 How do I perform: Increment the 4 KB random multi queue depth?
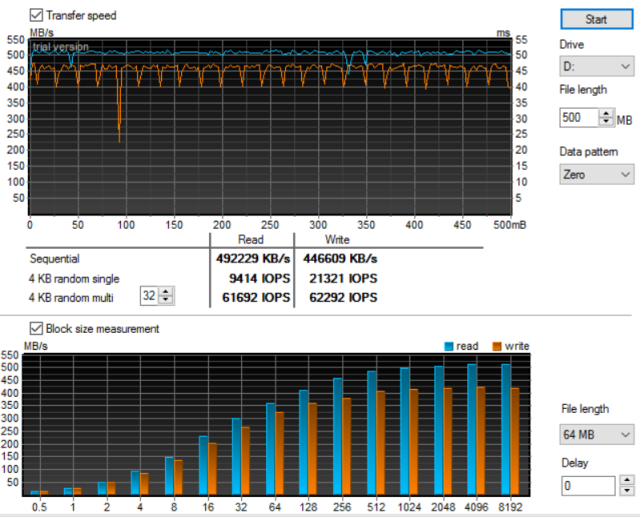pos(167,293)
